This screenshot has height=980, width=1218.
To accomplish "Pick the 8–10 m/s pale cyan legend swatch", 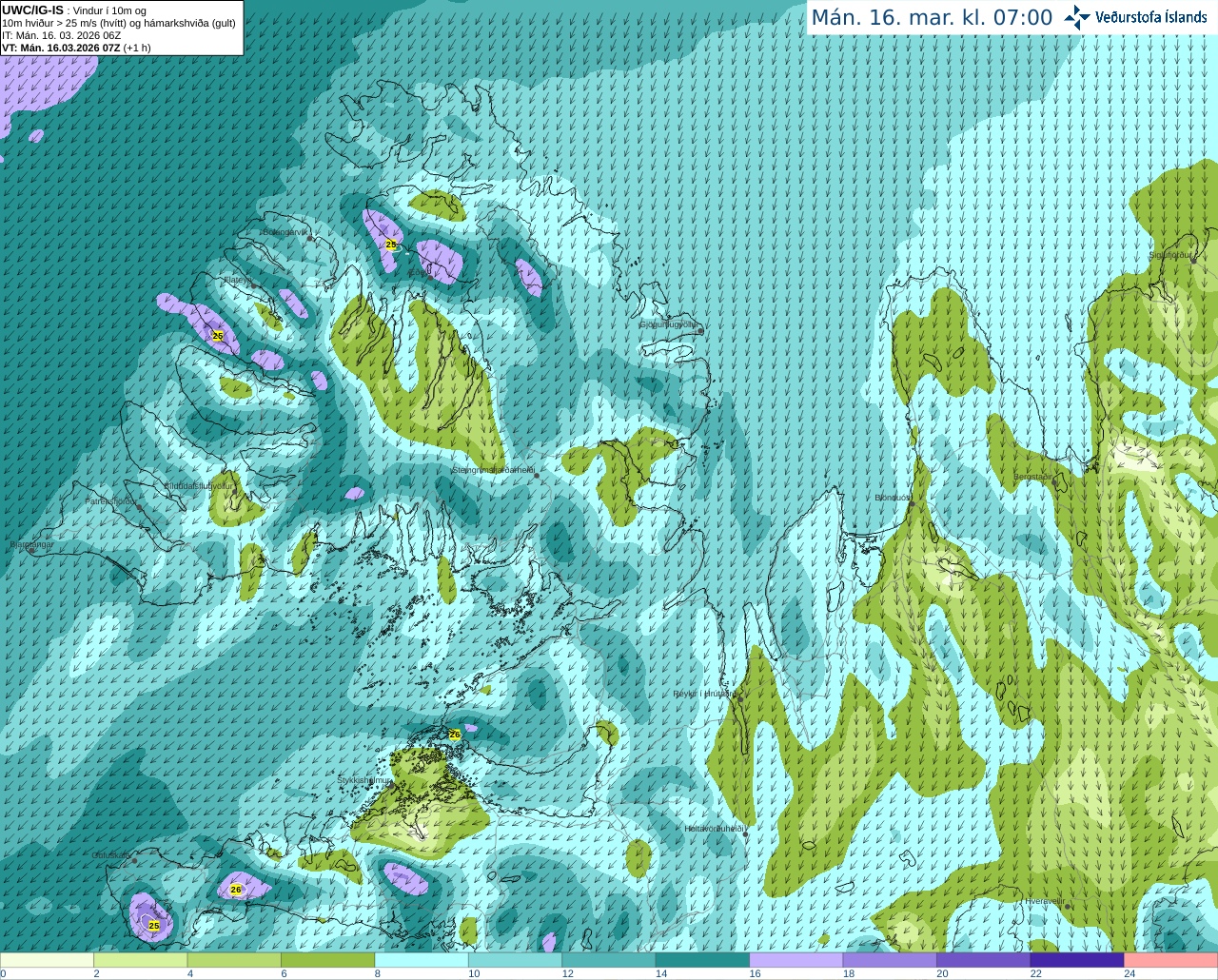I will (x=422, y=960).
